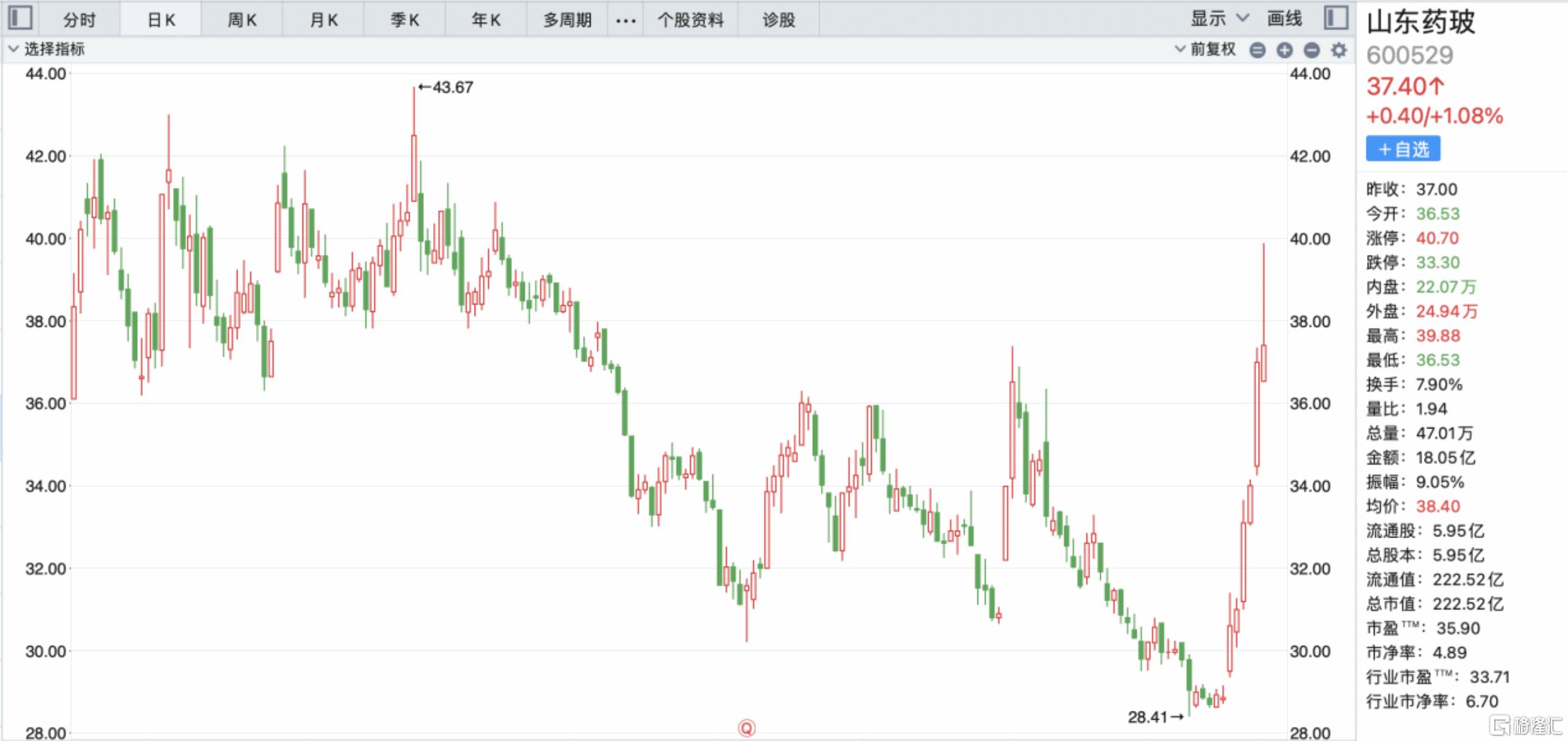
Task: Toggle collapse of the 选择指标 indicator bar
Action: [x=13, y=50]
